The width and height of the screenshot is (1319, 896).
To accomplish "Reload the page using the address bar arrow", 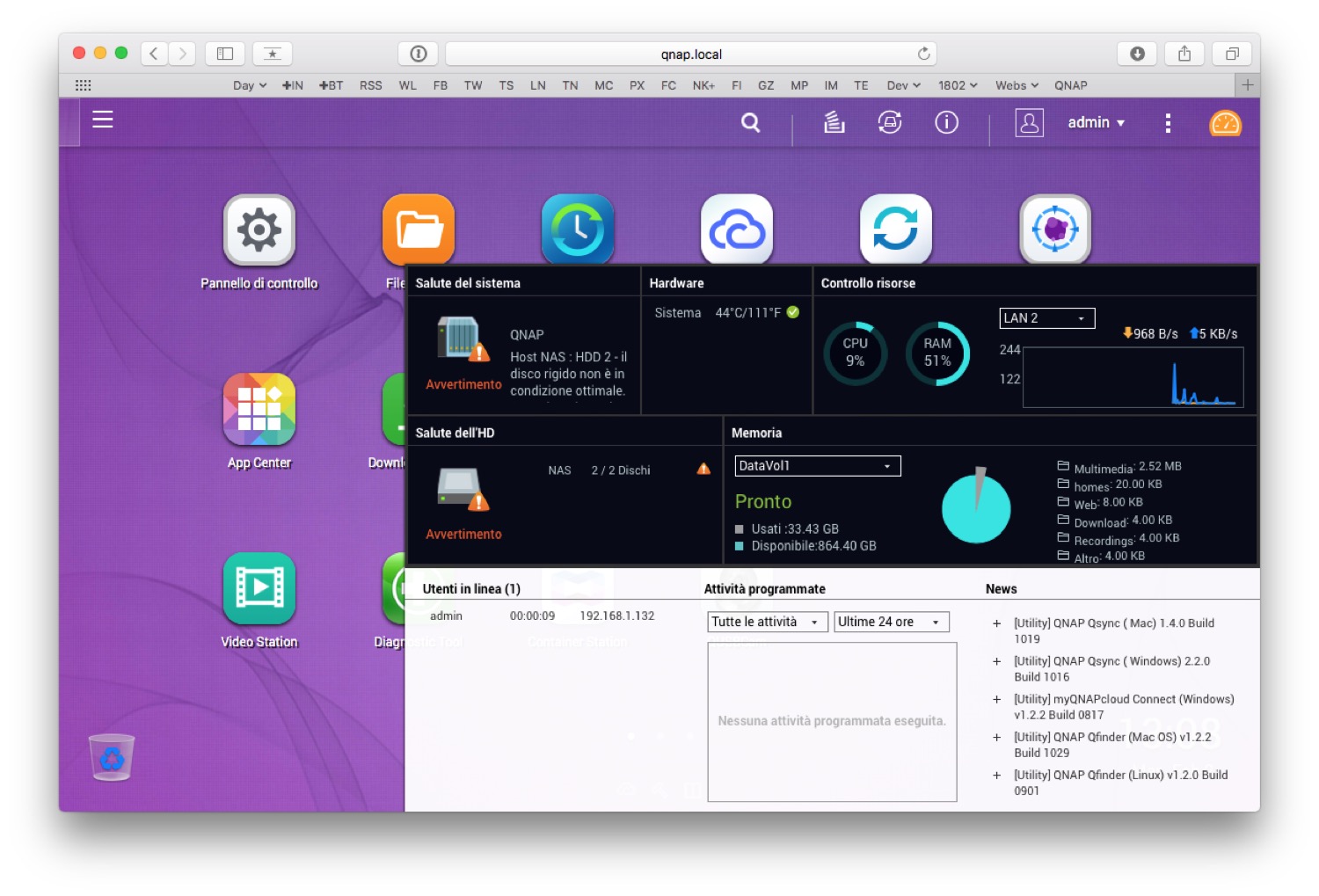I will 923,54.
